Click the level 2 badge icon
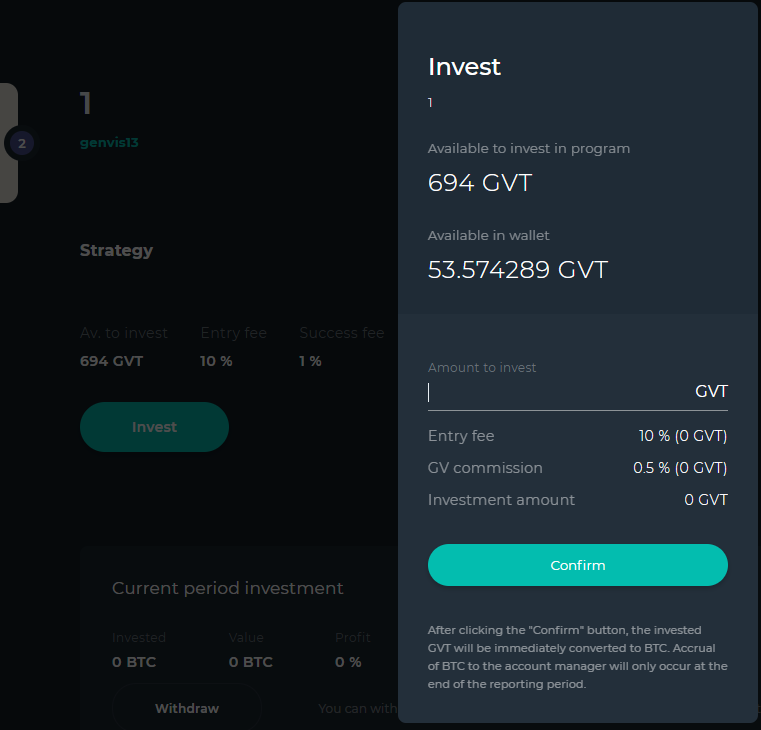 (x=21, y=144)
